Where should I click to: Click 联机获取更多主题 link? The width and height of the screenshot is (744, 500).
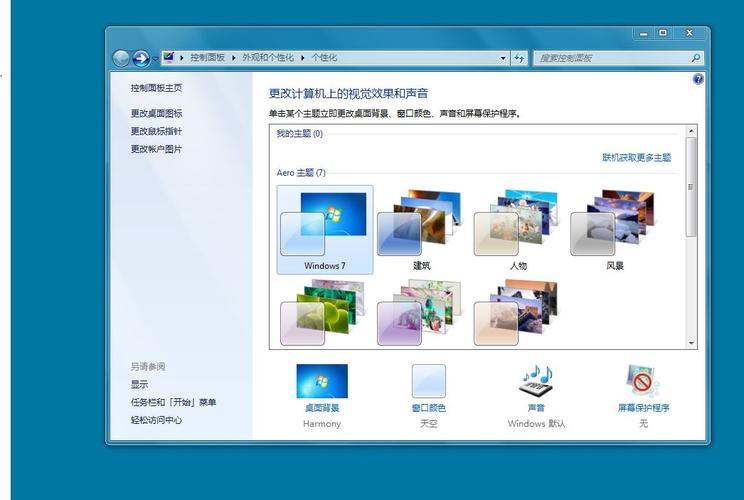(637, 157)
